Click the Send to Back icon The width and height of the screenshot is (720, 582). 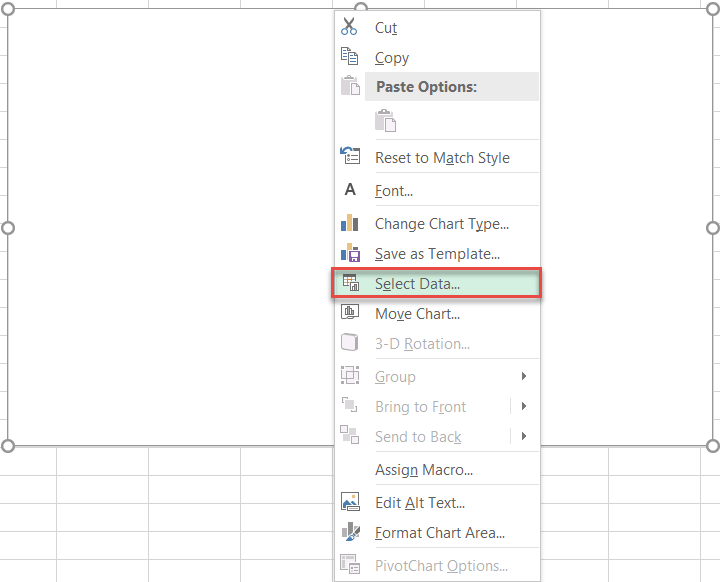click(x=349, y=435)
